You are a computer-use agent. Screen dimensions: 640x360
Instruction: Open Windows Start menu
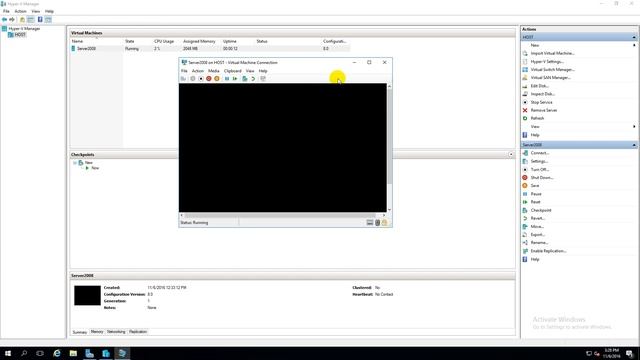tap(8, 353)
